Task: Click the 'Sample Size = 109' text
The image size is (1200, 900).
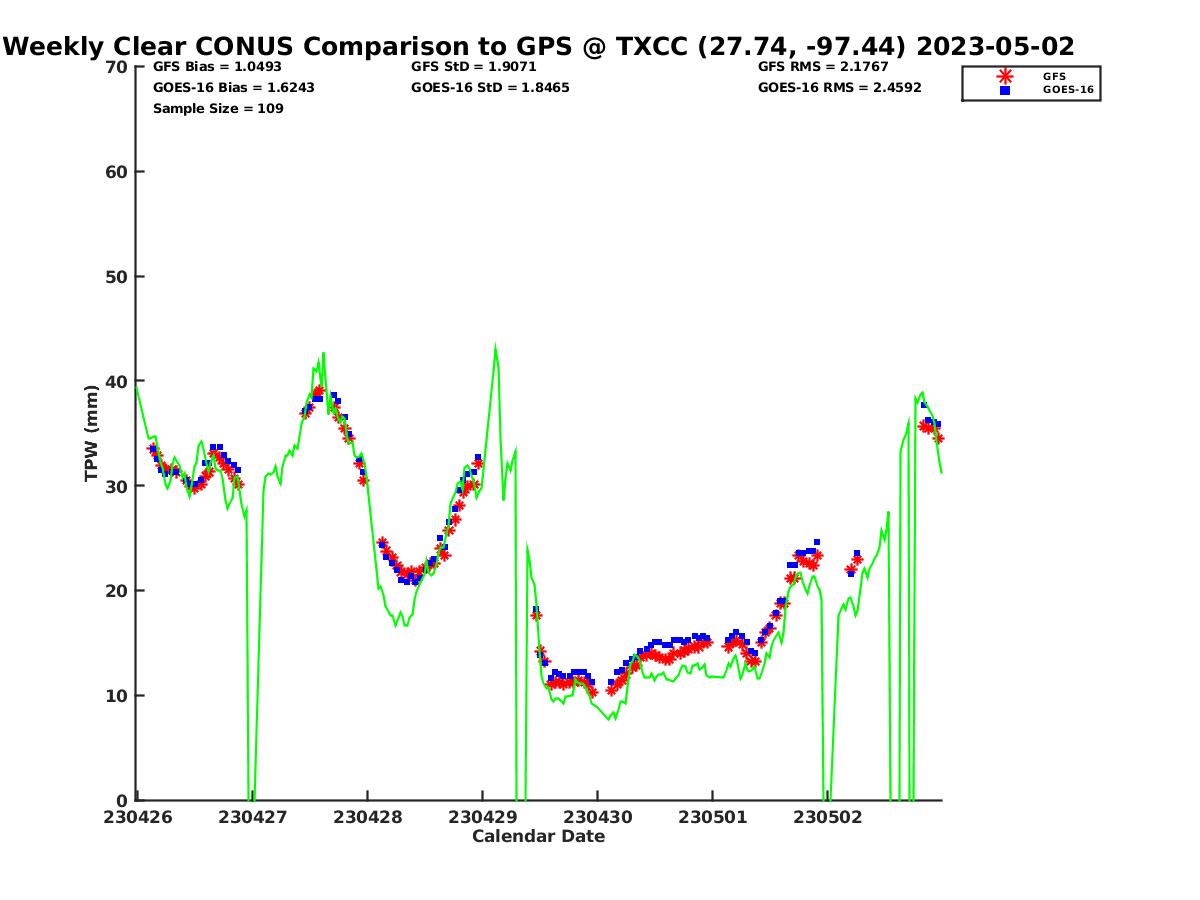Action: [x=218, y=109]
